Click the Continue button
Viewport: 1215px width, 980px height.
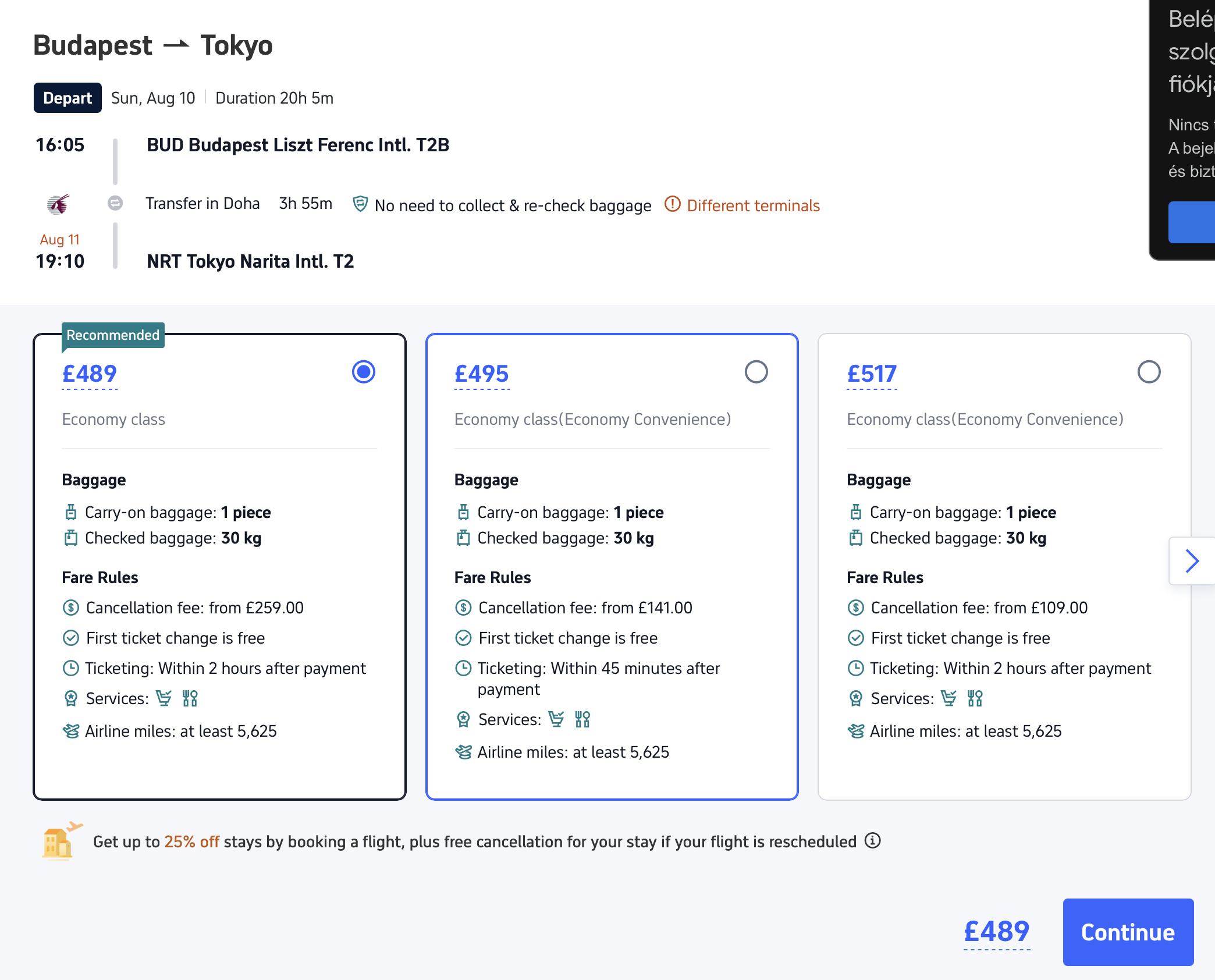coord(1128,932)
